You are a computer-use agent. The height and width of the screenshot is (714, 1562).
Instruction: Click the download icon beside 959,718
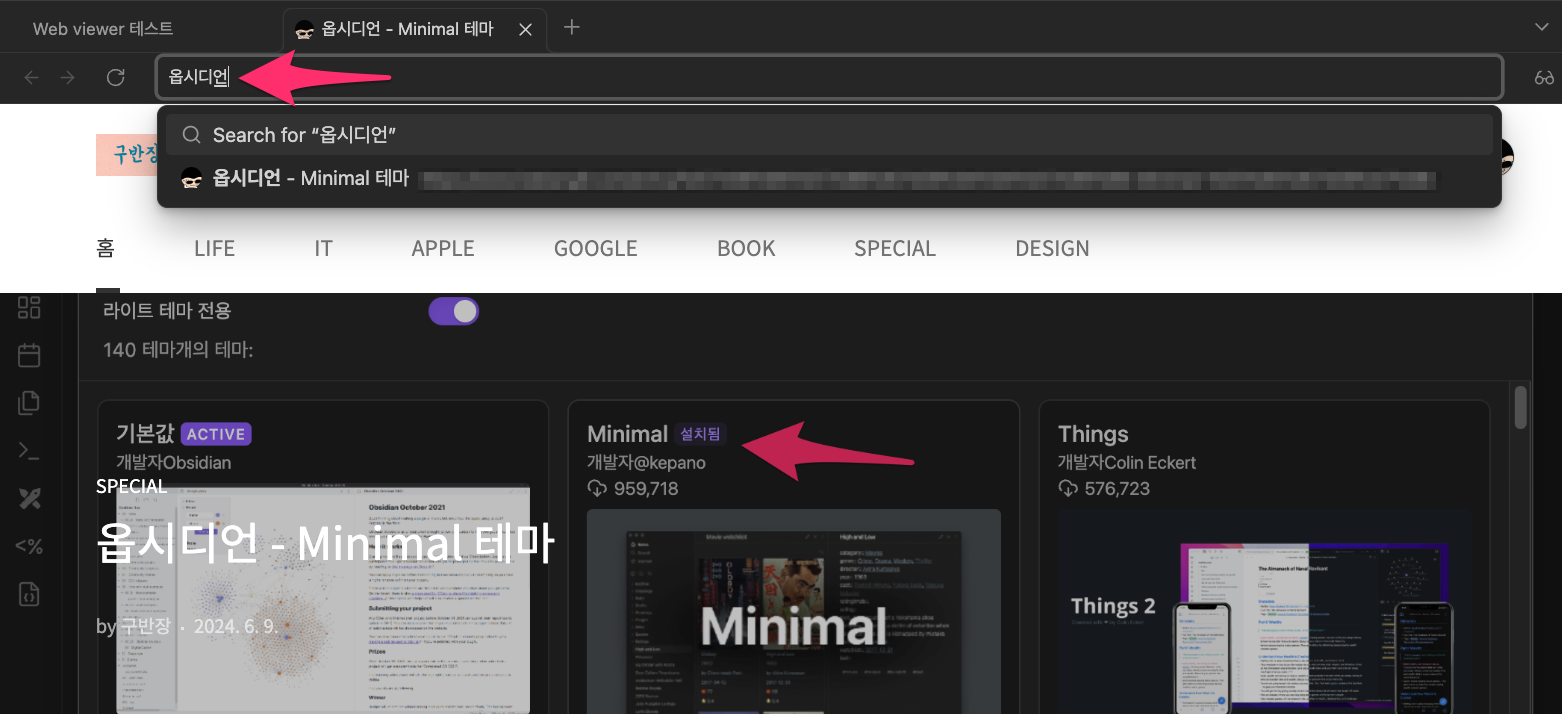[597, 489]
